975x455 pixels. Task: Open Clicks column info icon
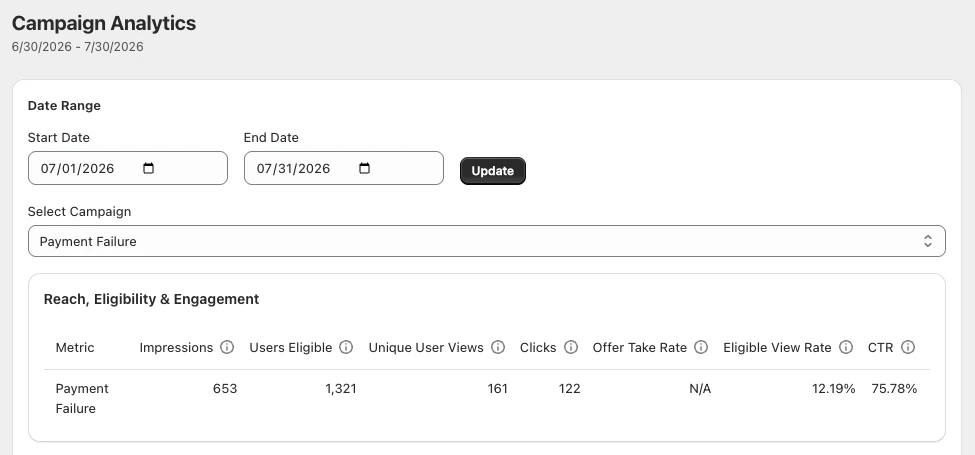coord(571,347)
